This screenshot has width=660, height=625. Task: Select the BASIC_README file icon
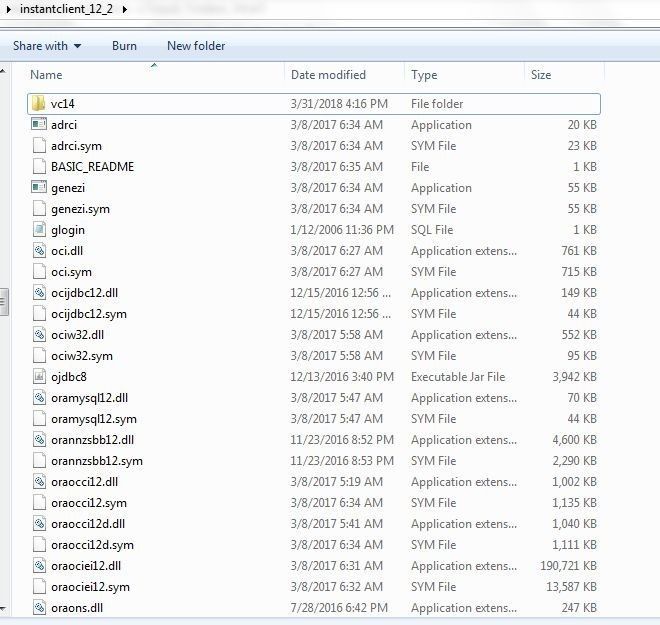pyautogui.click(x=39, y=167)
